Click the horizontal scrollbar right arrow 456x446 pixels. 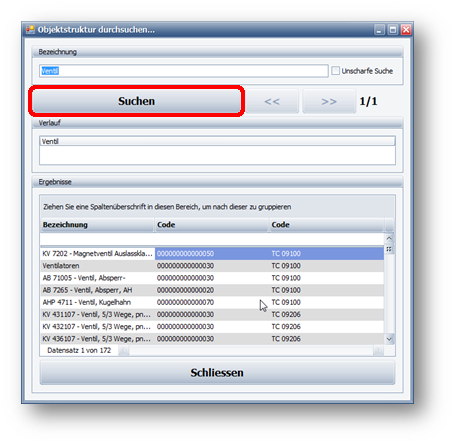[x=378, y=350]
